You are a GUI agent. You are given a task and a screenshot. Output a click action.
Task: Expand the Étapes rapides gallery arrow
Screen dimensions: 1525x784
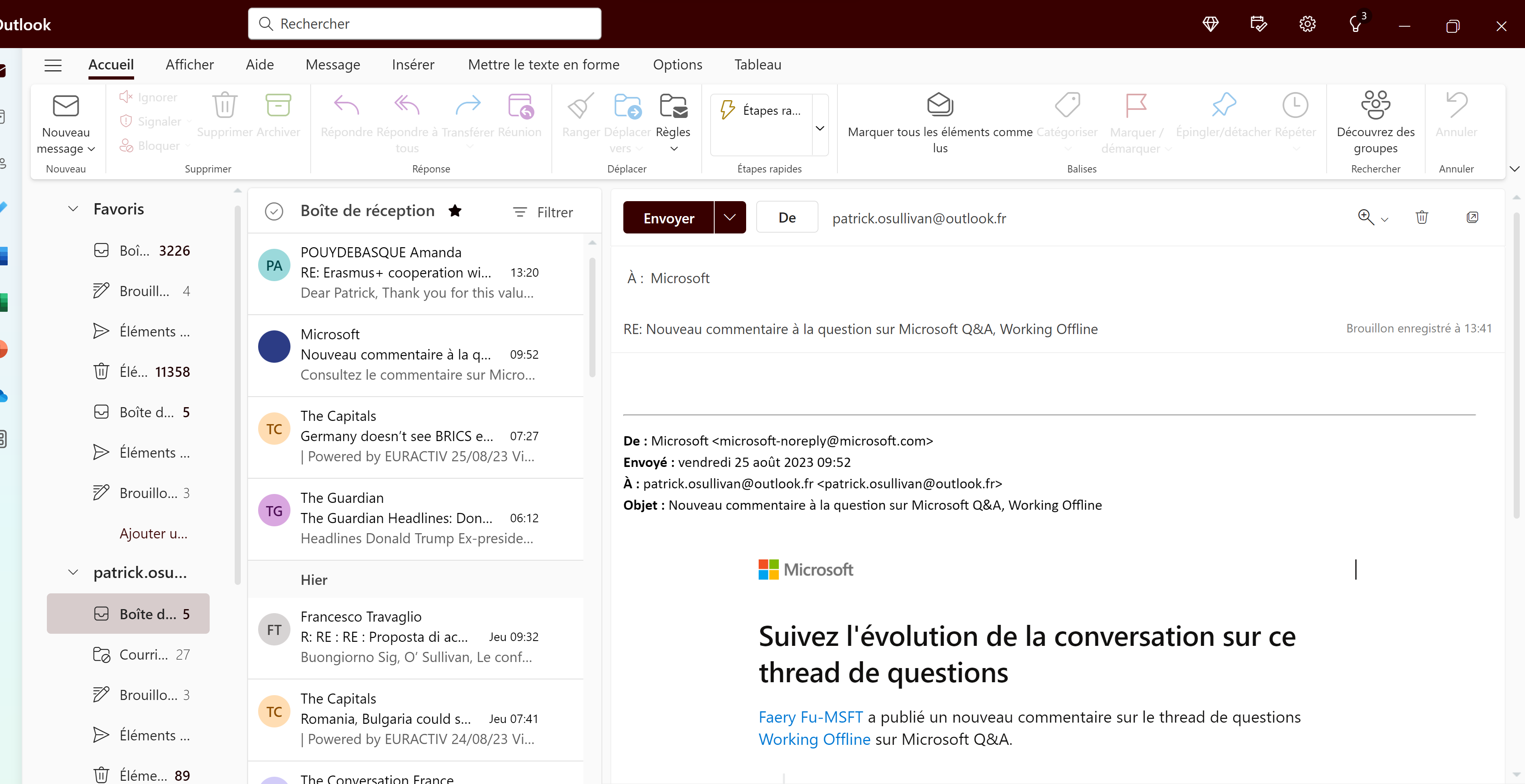point(820,128)
